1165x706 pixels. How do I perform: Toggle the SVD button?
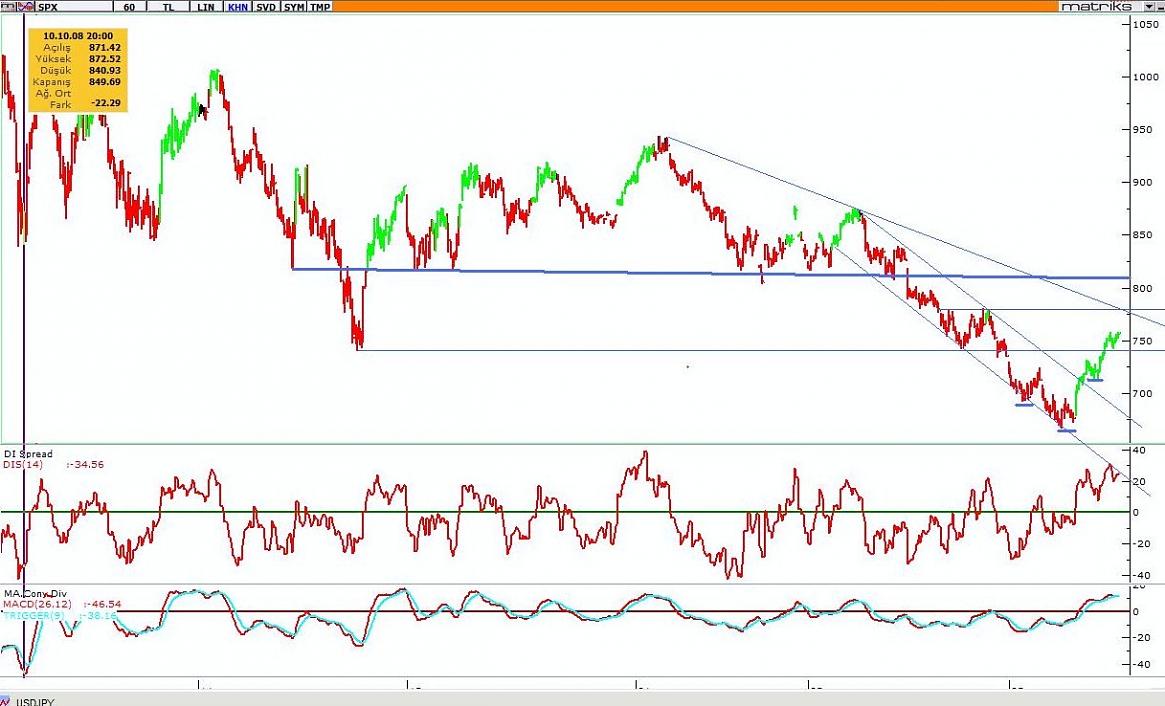click(x=266, y=6)
